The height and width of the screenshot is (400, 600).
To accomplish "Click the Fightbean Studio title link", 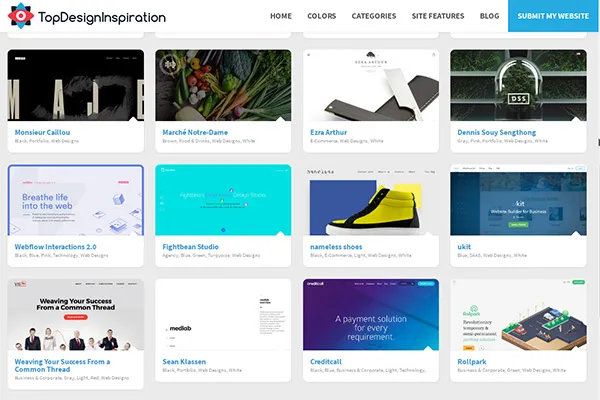I will pyautogui.click(x=192, y=247).
